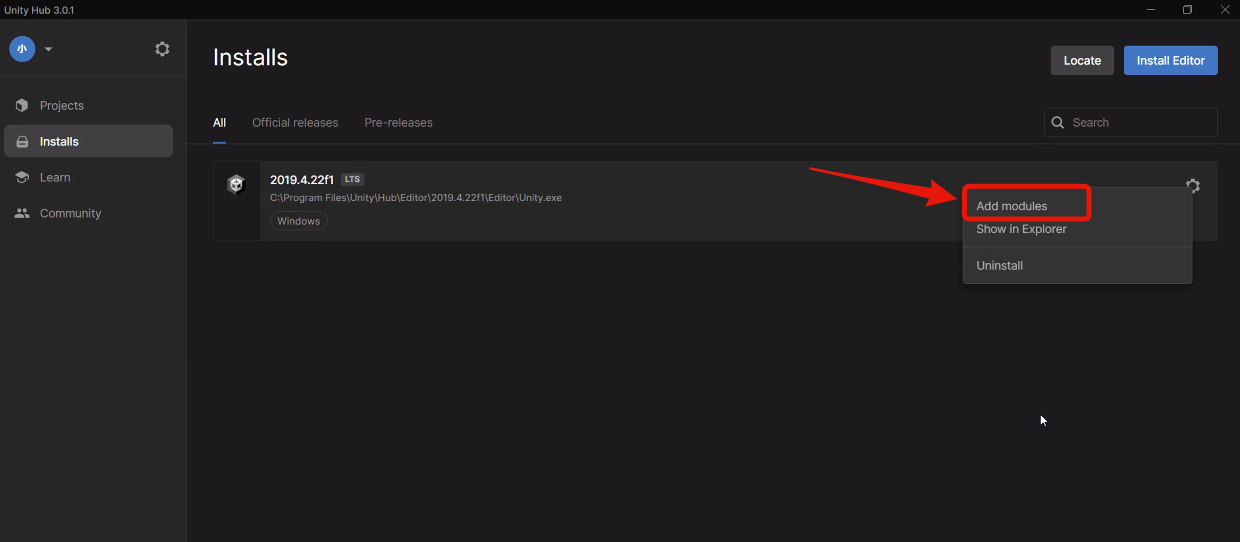Click the Unity.exe install path text
This screenshot has height=542, width=1240.
coord(416,197)
